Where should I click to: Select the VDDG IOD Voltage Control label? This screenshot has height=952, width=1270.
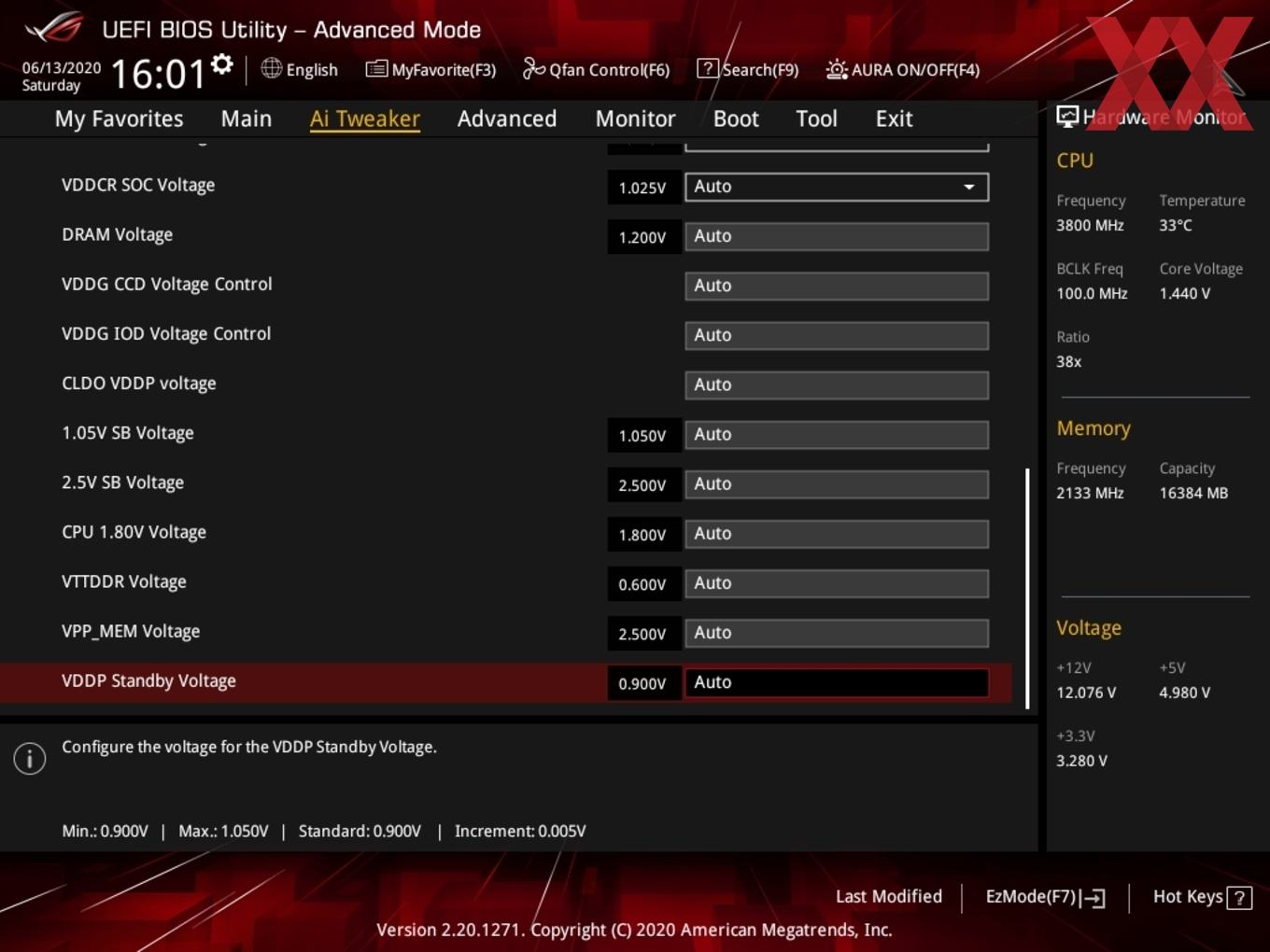point(166,333)
